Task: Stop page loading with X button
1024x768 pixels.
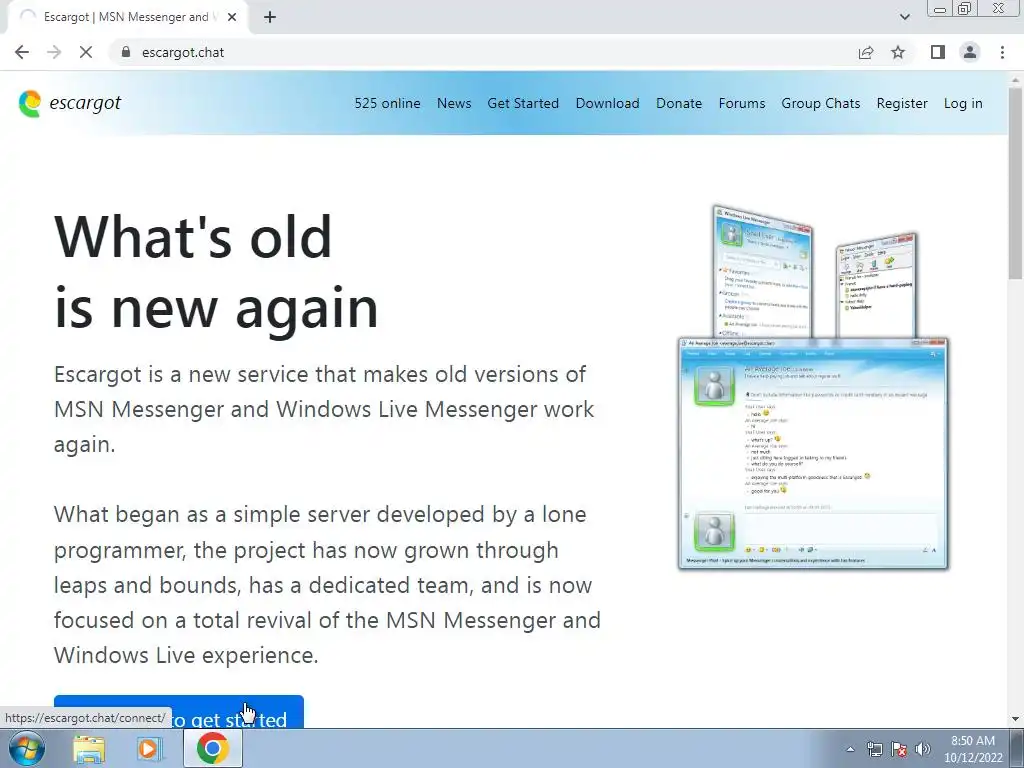Action: click(x=86, y=52)
